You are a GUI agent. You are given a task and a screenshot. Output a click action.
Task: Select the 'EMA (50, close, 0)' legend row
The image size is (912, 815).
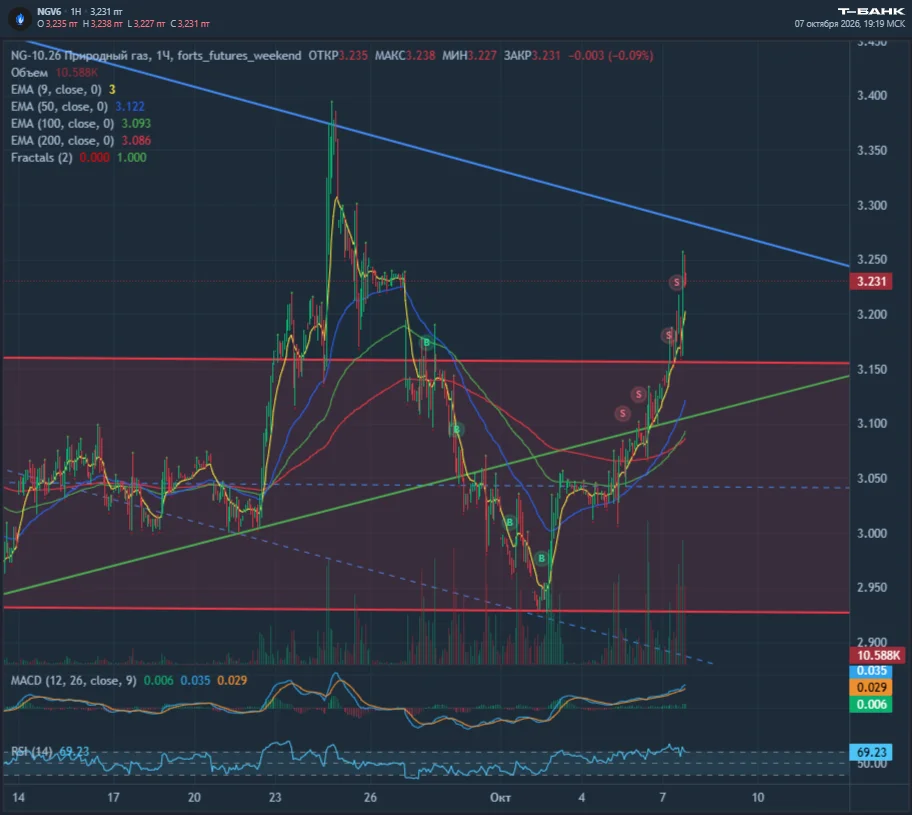[x=77, y=106]
